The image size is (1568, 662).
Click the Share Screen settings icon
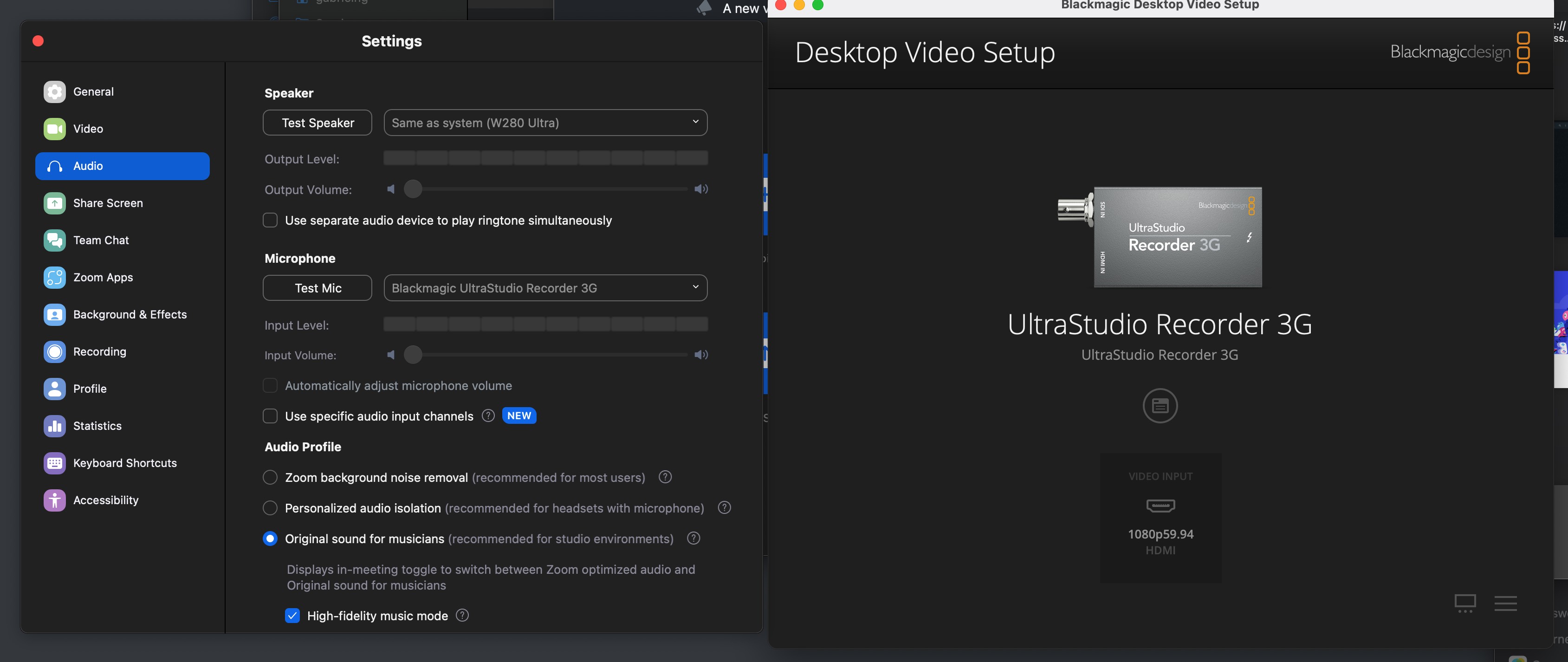coord(54,203)
